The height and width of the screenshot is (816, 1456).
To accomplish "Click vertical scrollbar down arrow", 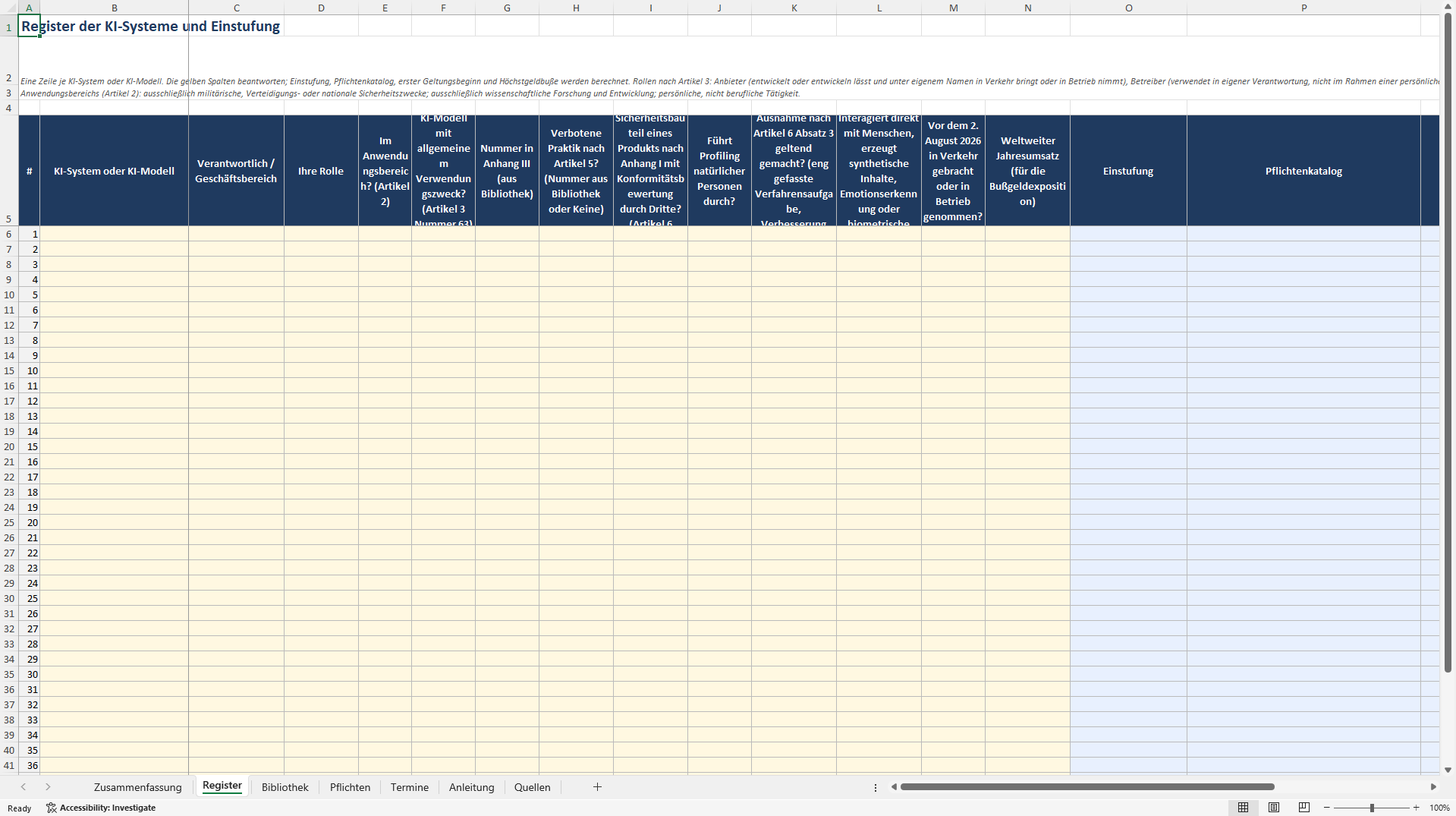I will (x=1448, y=770).
